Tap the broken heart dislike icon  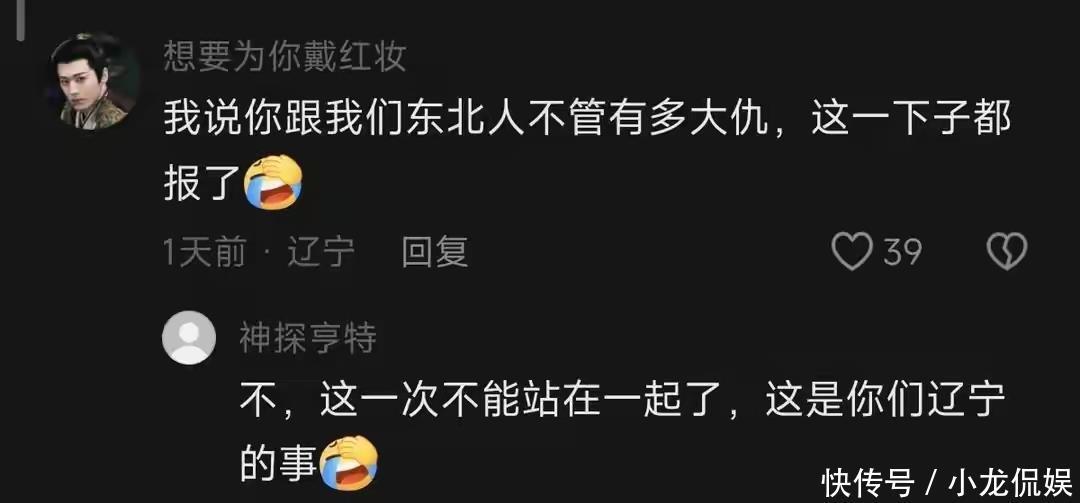click(x=1007, y=252)
